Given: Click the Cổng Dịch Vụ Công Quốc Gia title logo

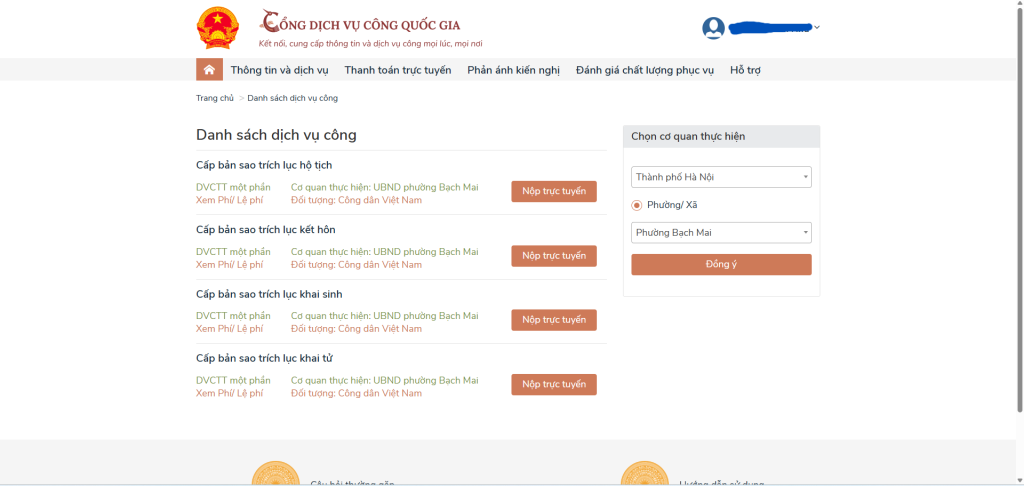Looking at the screenshot, I should (360, 24).
